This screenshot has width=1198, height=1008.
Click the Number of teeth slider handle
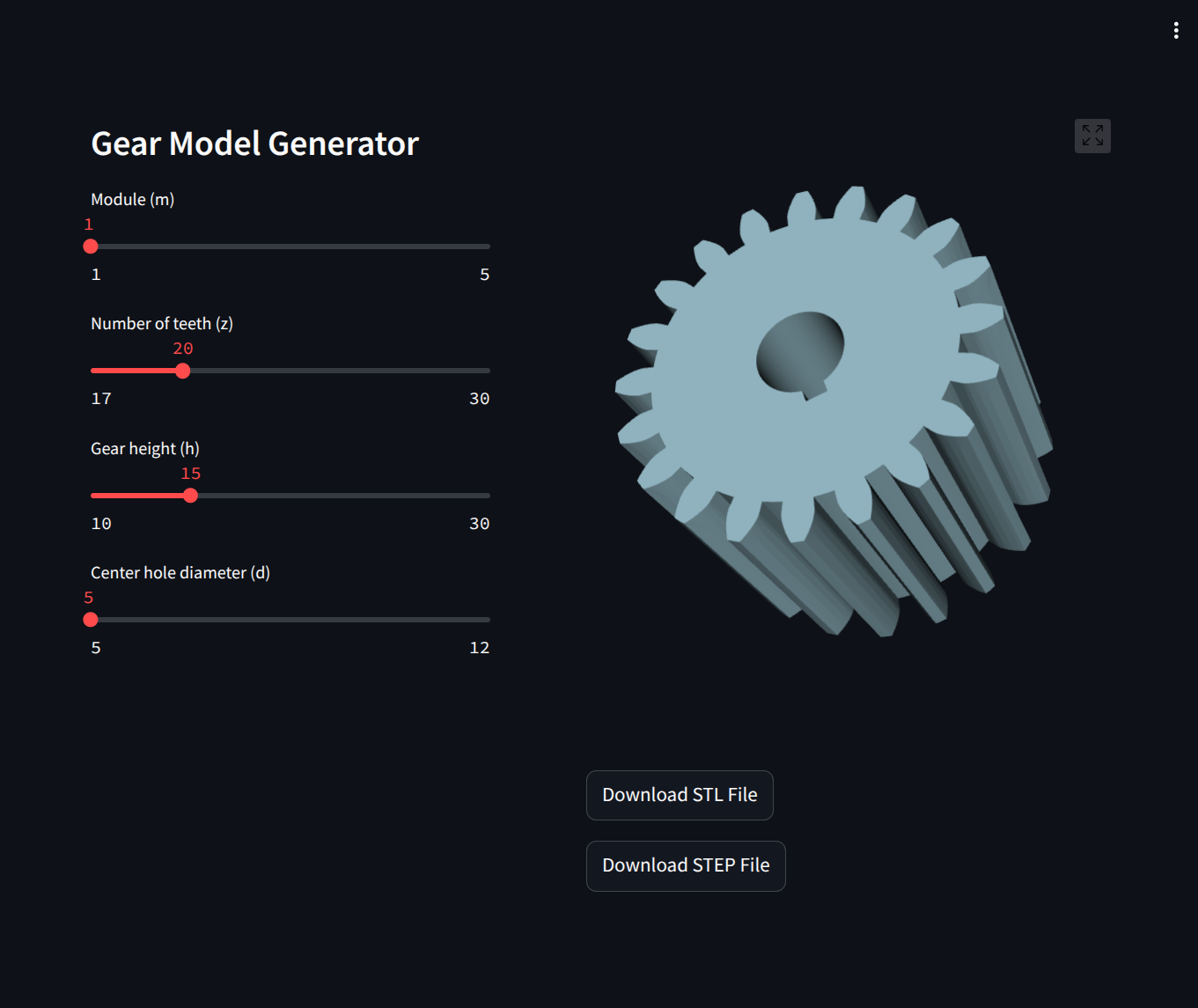pyautogui.click(x=183, y=371)
